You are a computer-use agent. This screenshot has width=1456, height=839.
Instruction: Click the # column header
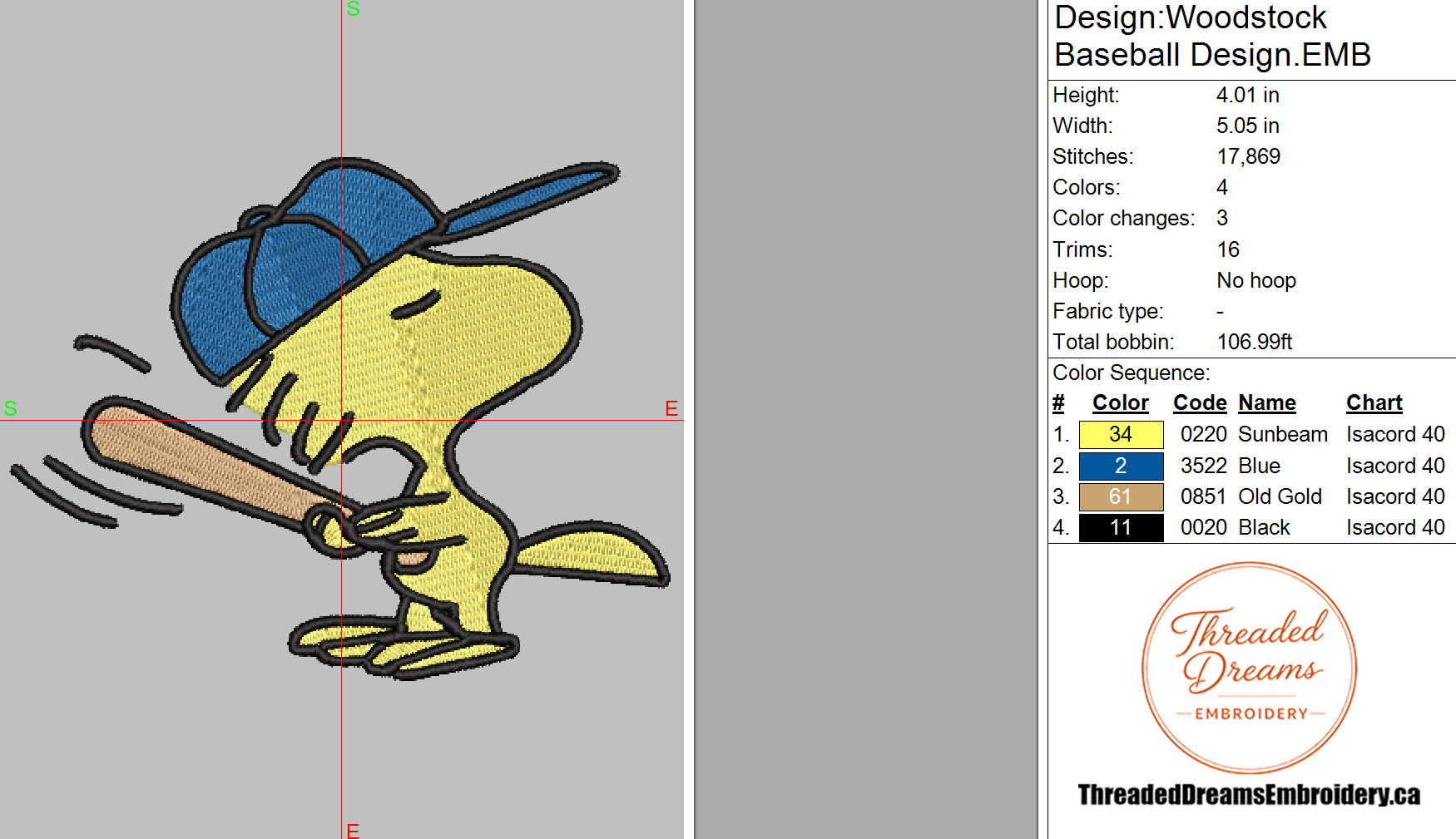[1058, 403]
